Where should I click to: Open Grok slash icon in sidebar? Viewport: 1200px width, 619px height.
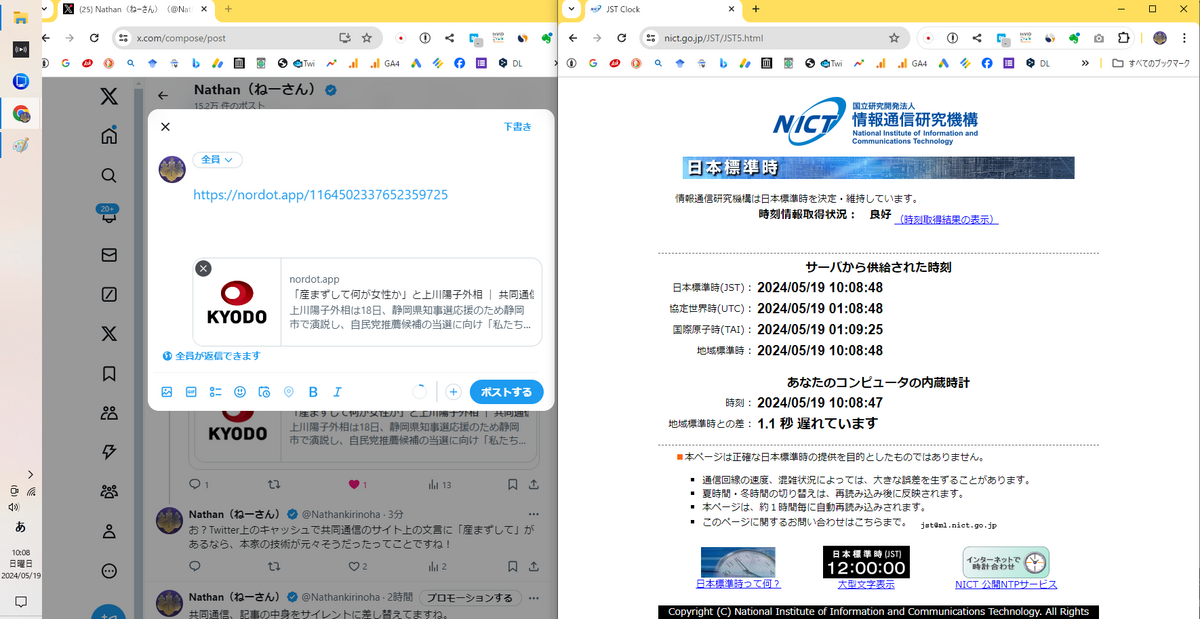coord(109,294)
